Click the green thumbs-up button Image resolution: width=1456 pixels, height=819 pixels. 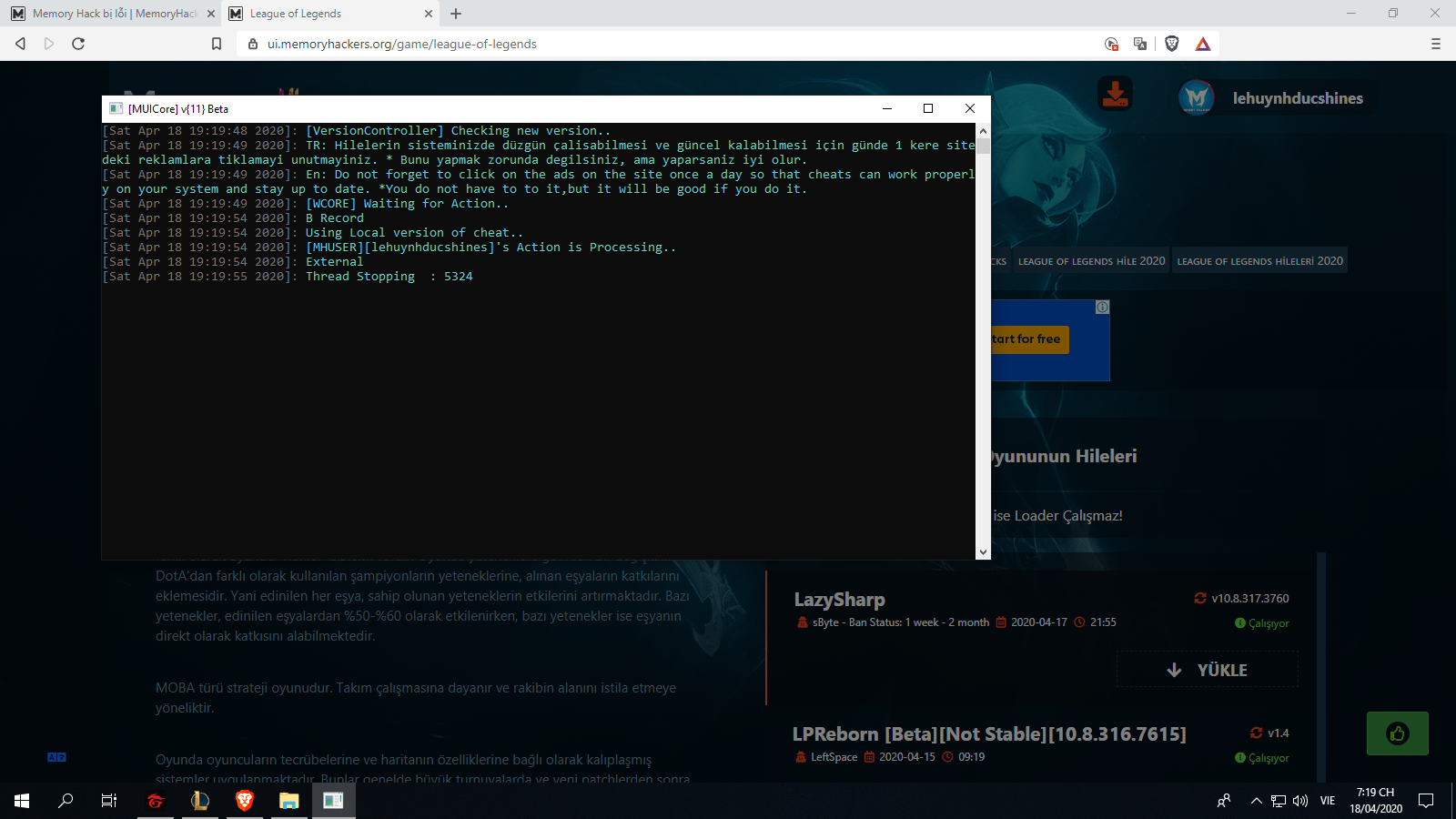1398,733
